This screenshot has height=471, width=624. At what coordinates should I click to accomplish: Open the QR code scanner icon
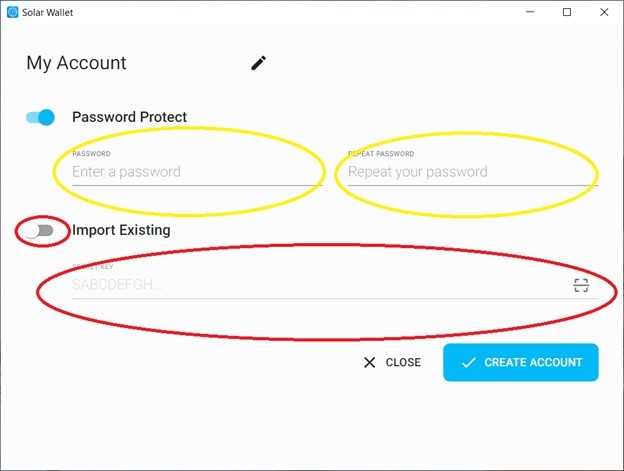coord(581,285)
